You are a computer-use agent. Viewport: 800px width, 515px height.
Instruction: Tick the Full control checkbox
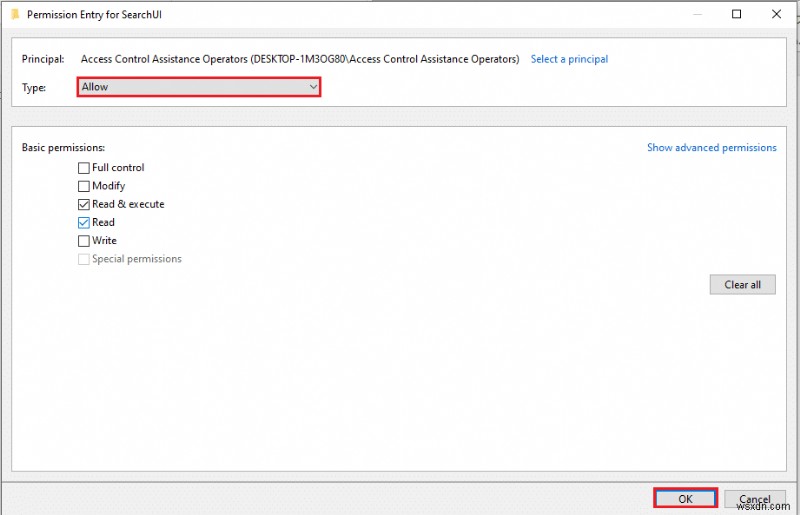coord(84,168)
